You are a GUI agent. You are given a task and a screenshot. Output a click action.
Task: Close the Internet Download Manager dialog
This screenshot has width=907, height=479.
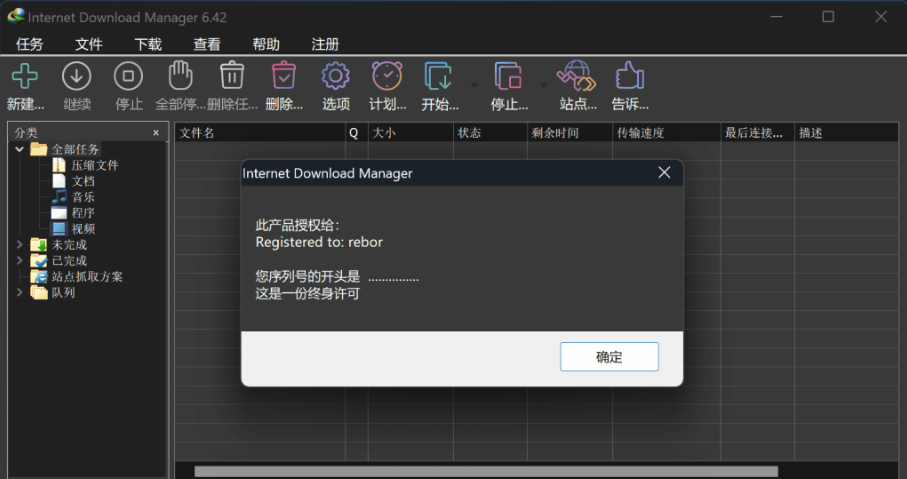[664, 172]
